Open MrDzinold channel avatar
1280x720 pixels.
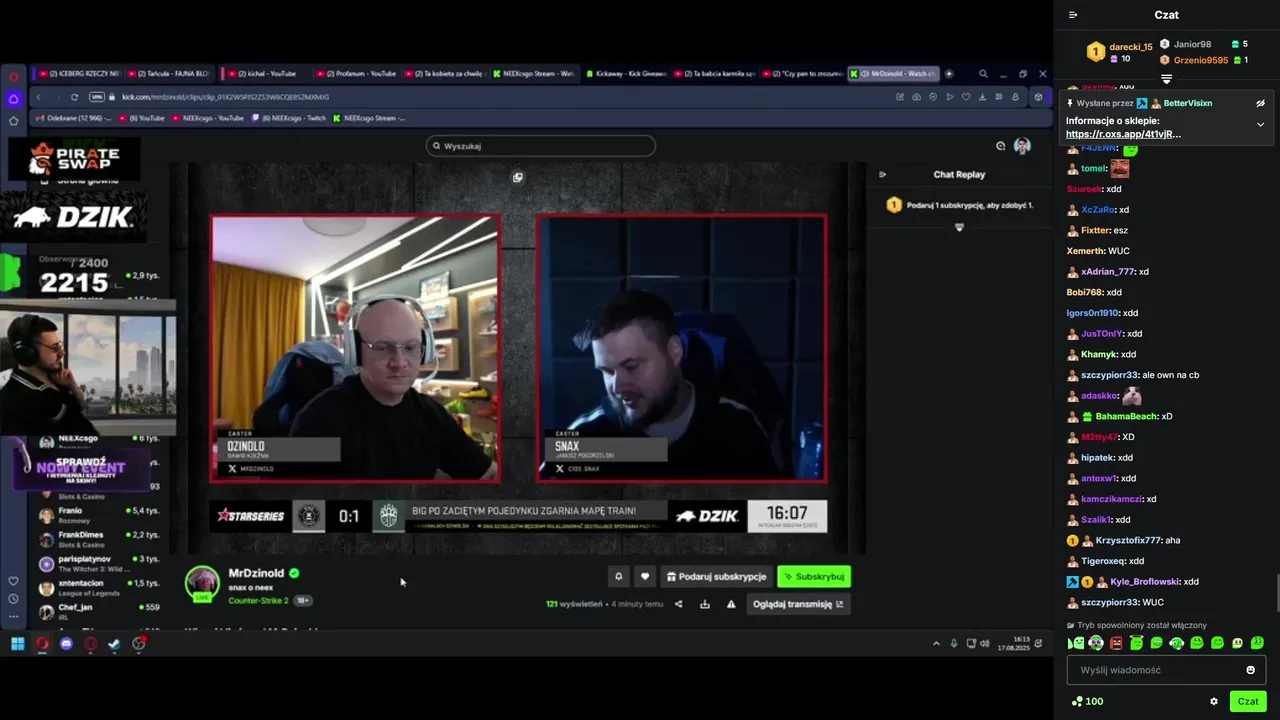click(x=202, y=584)
